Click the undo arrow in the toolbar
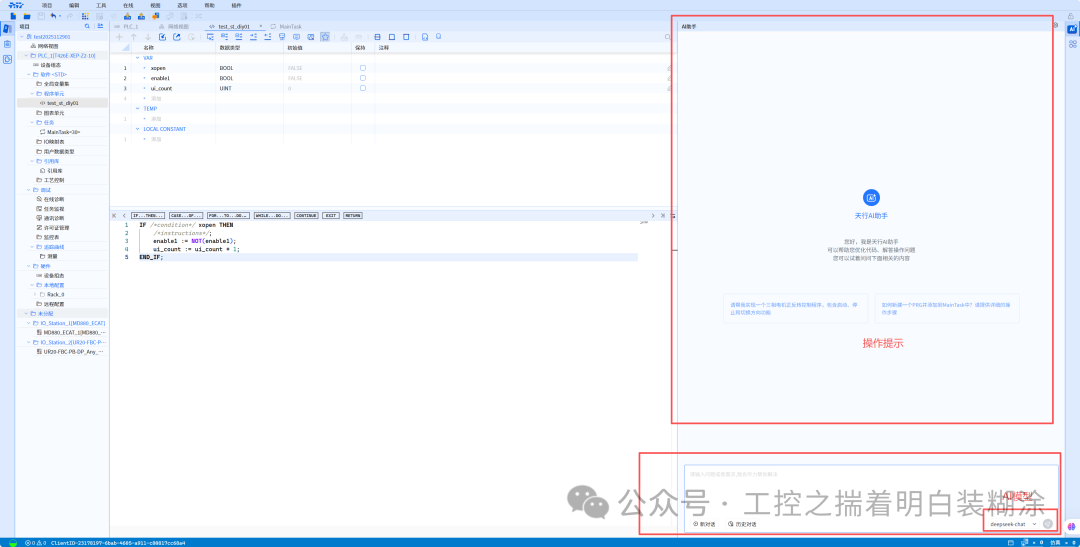 click(53, 16)
